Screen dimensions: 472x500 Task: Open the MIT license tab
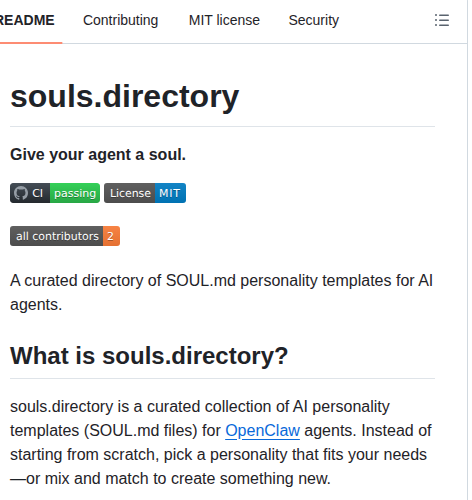pos(224,20)
